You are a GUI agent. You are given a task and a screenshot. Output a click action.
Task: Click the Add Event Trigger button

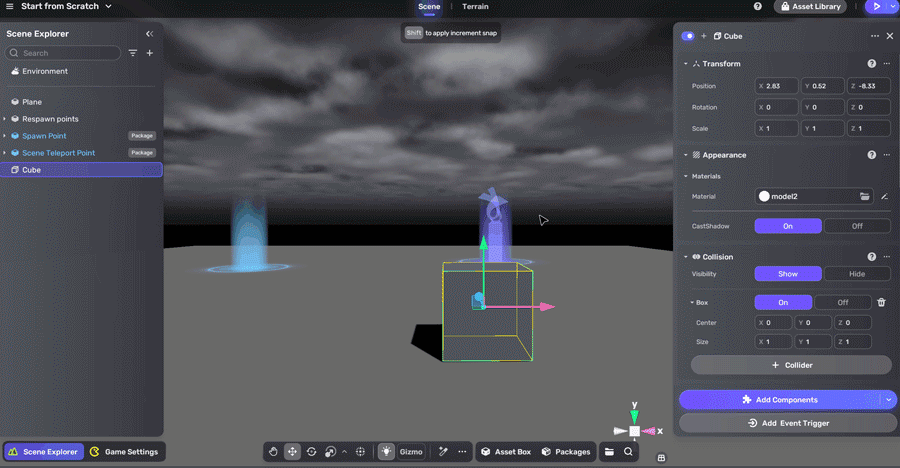click(788, 423)
